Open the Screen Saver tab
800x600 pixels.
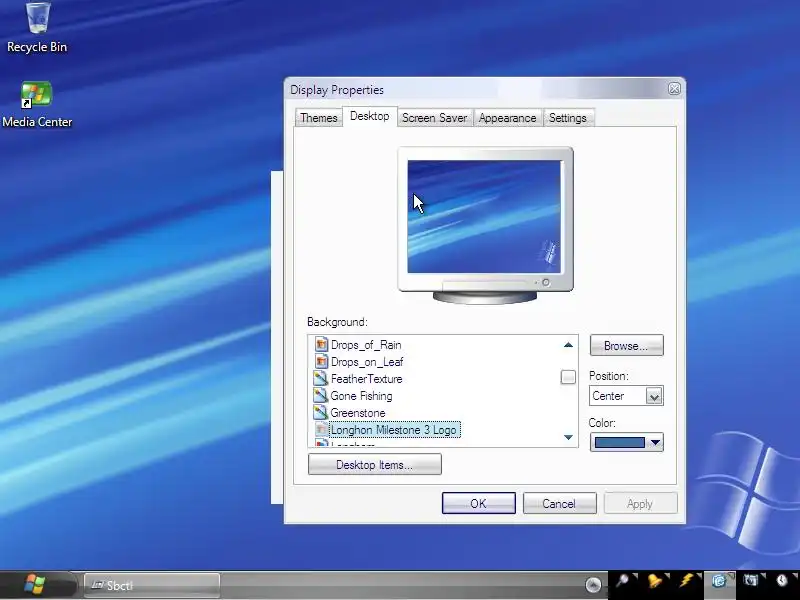pyautogui.click(x=435, y=117)
